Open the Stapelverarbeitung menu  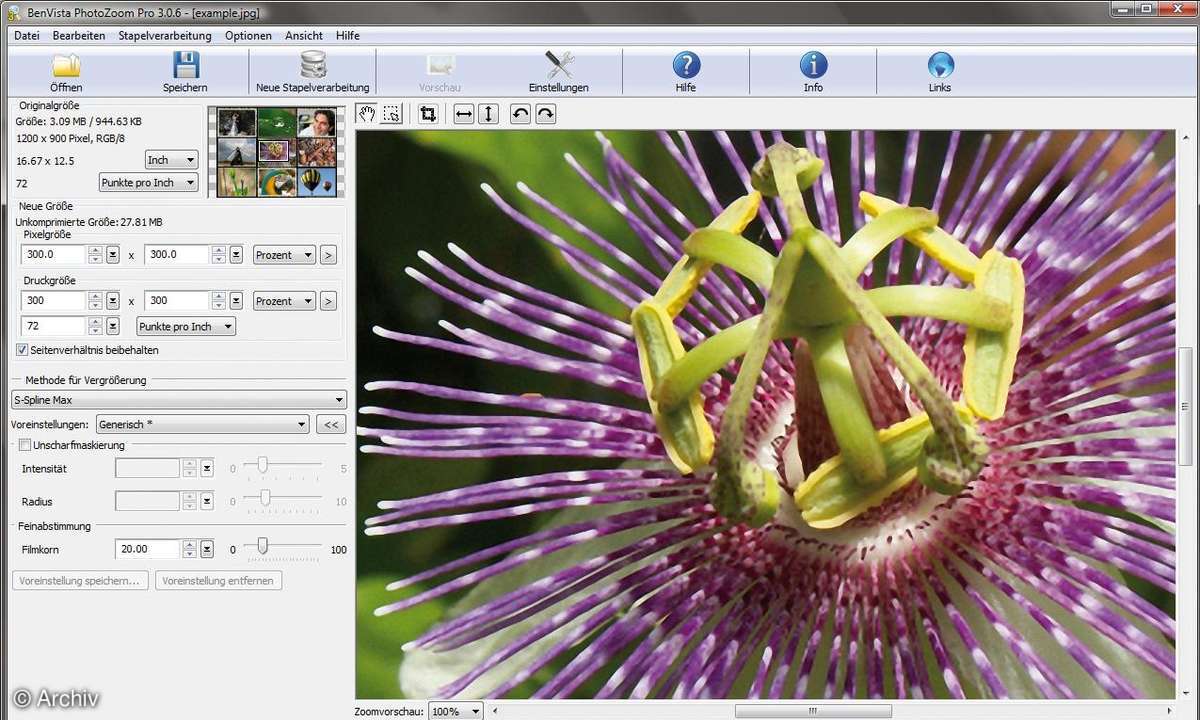click(165, 35)
